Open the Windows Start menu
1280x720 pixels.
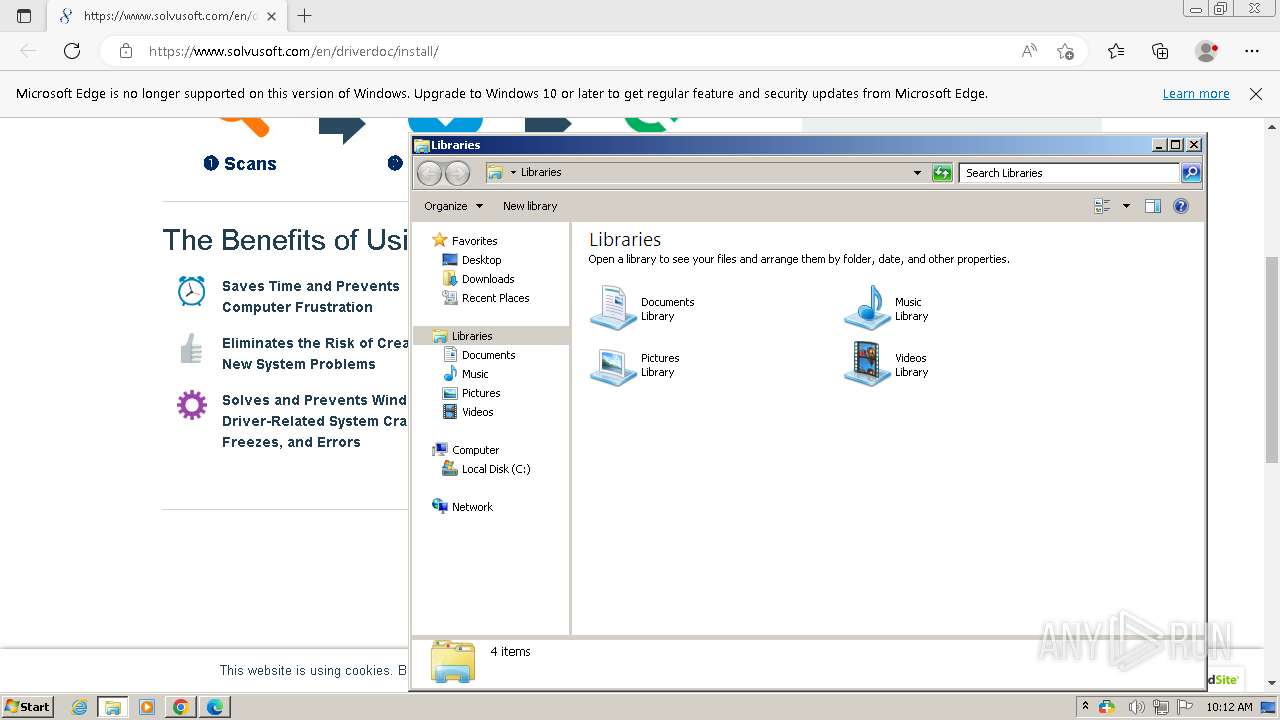[x=27, y=707]
